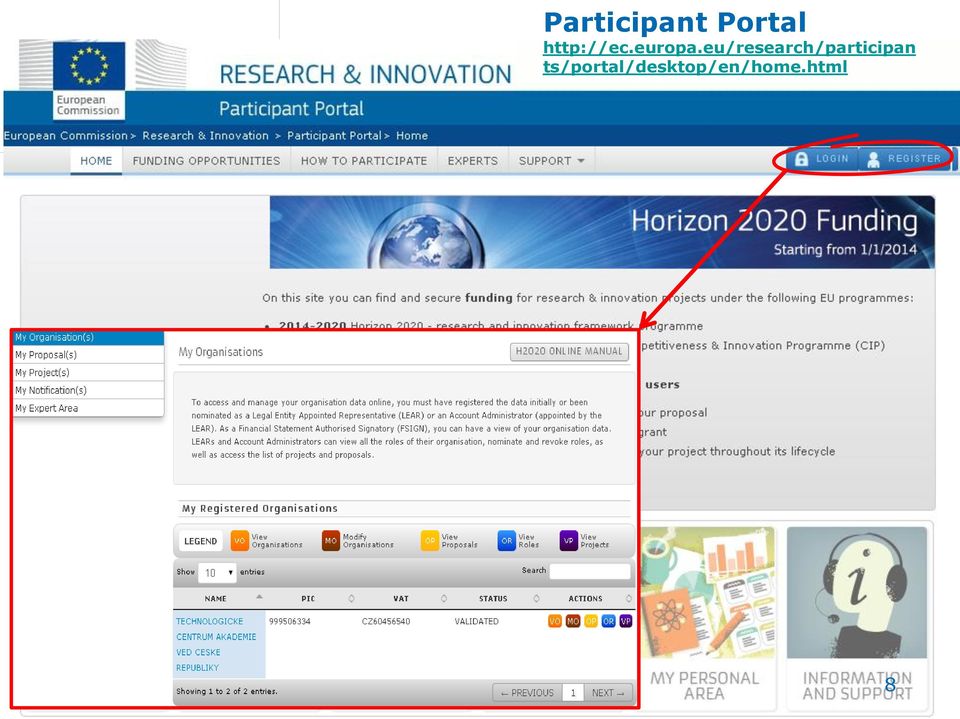This screenshot has width=960, height=719.
Task: Open TECHNOLOGICKE CENTRUM AKADEMIE organisation link
Action: pyautogui.click(x=216, y=644)
